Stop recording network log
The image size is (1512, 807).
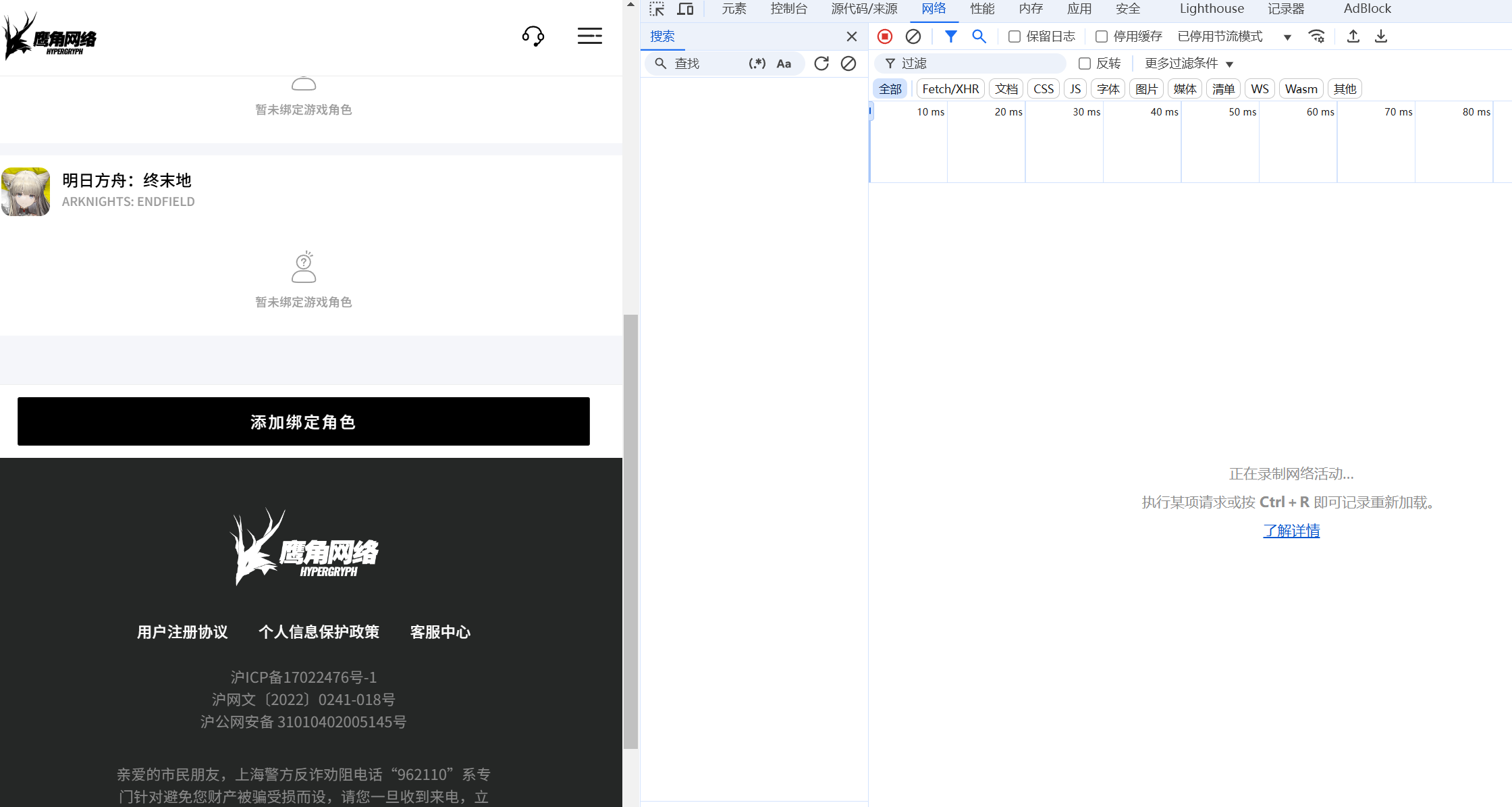(x=885, y=36)
